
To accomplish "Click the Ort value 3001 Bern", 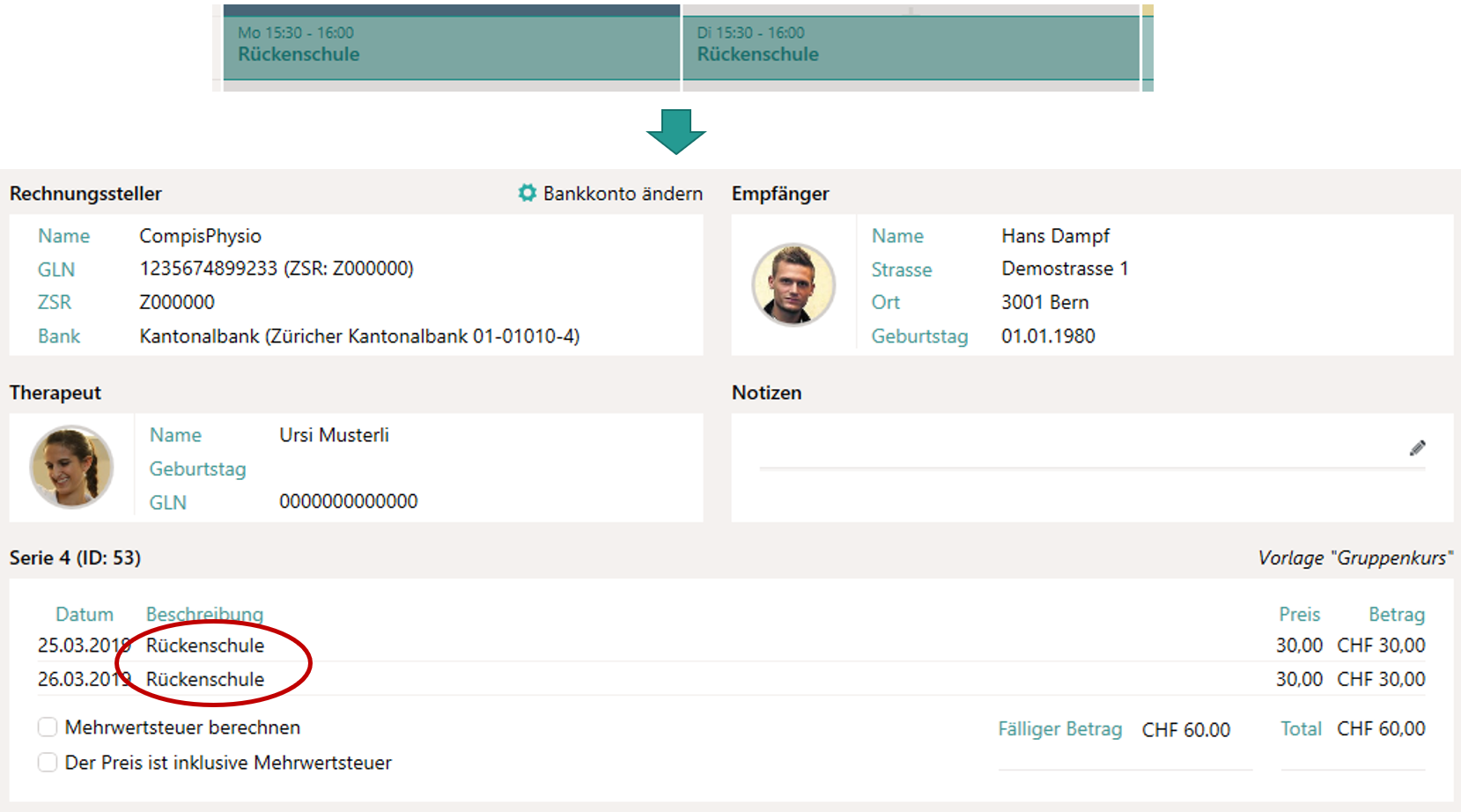I will [1045, 302].
